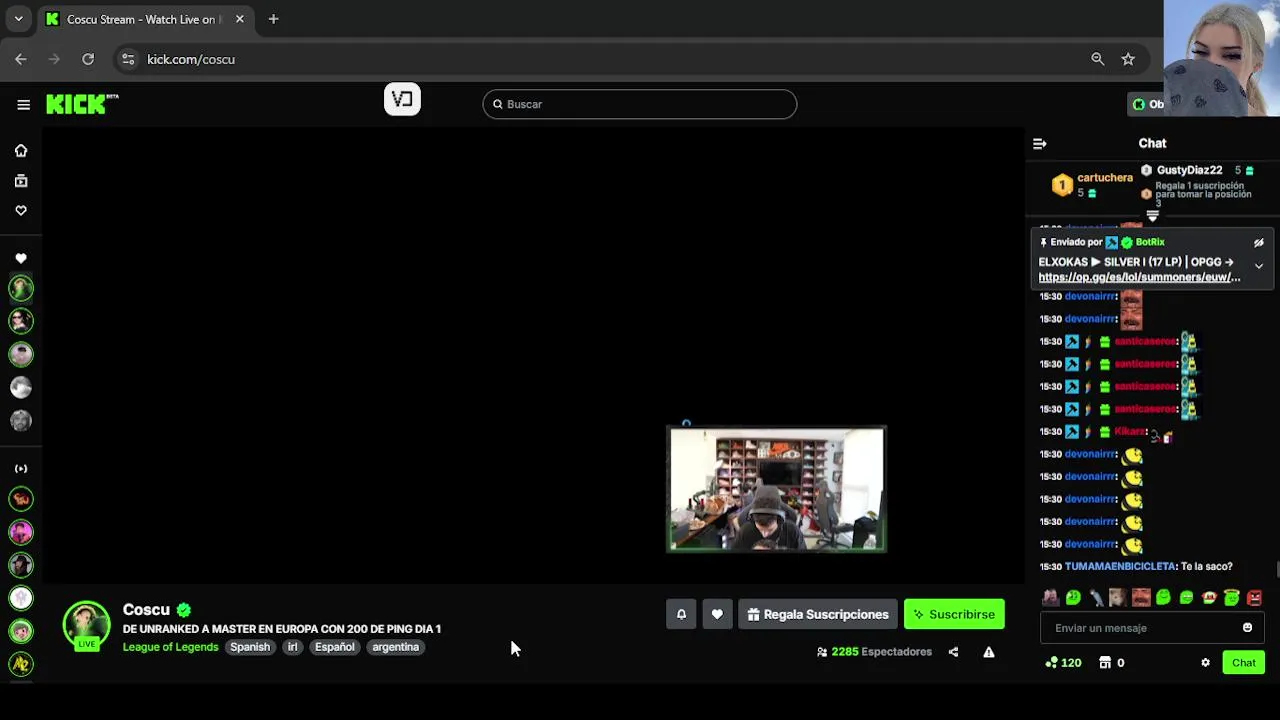Viewport: 1280px width, 720px height.
Task: Click the Buscar search box
Action: 640,104
